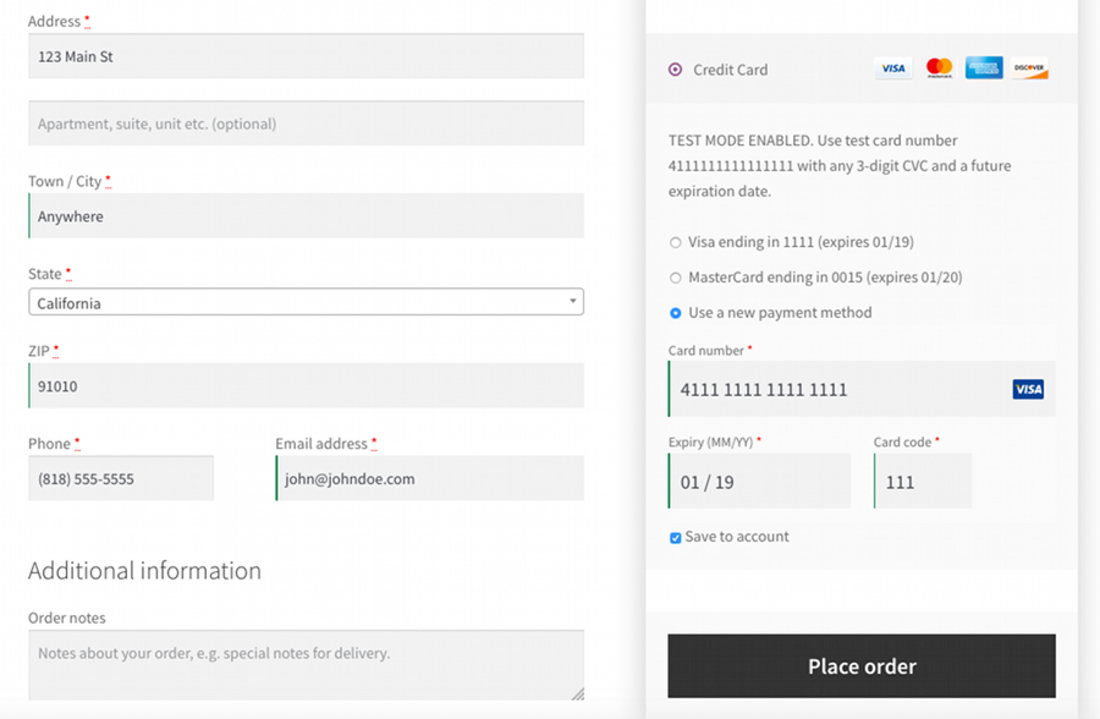
Task: Select the Credit Card payment option
Action: tap(676, 70)
